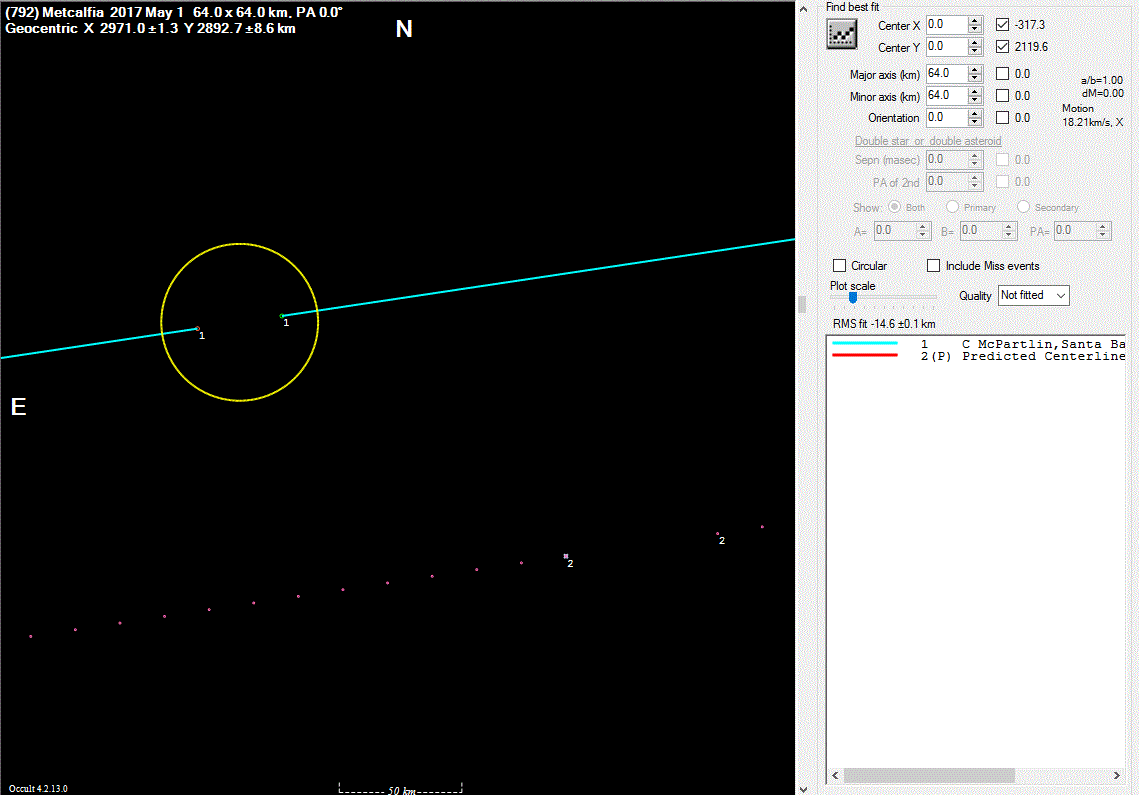1139x795 pixels.
Task: Click the panel scroll up arrow
Action: pyautogui.click(x=803, y=9)
